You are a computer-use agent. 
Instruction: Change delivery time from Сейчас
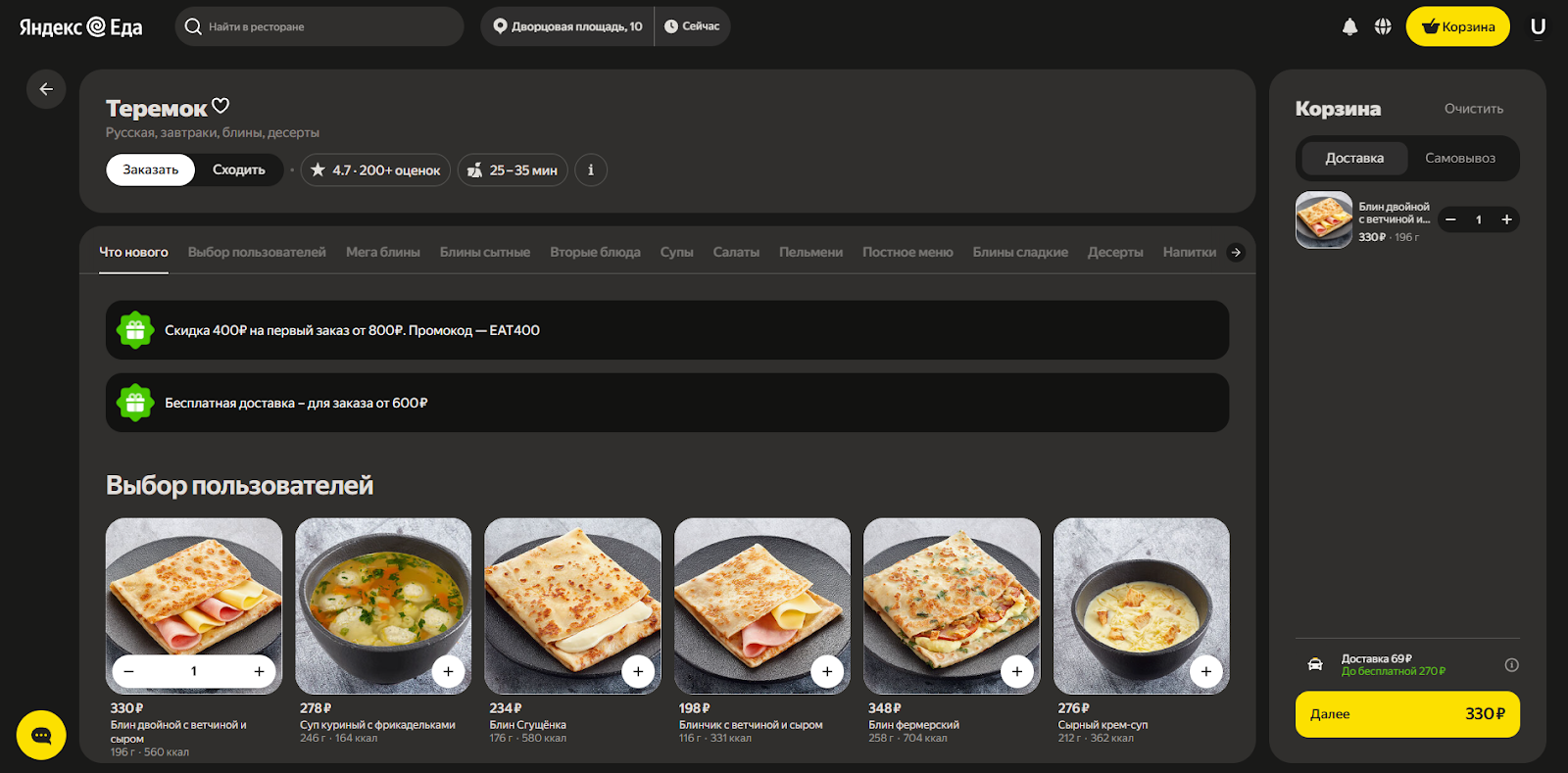[x=692, y=26]
